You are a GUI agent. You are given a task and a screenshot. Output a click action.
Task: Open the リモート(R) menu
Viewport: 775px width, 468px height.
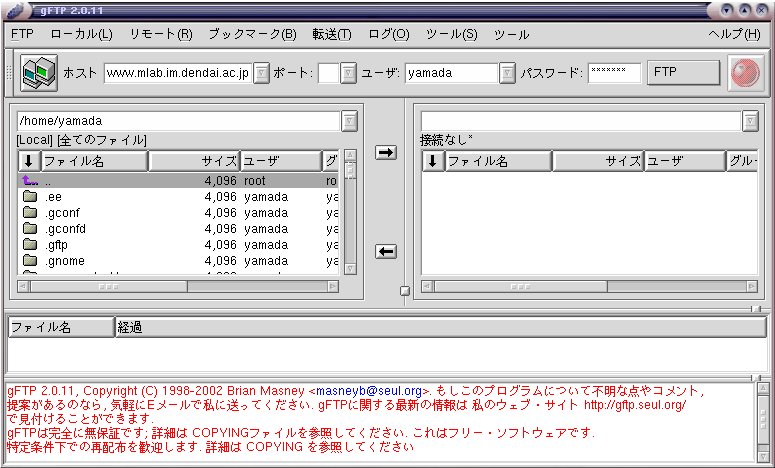coord(161,34)
